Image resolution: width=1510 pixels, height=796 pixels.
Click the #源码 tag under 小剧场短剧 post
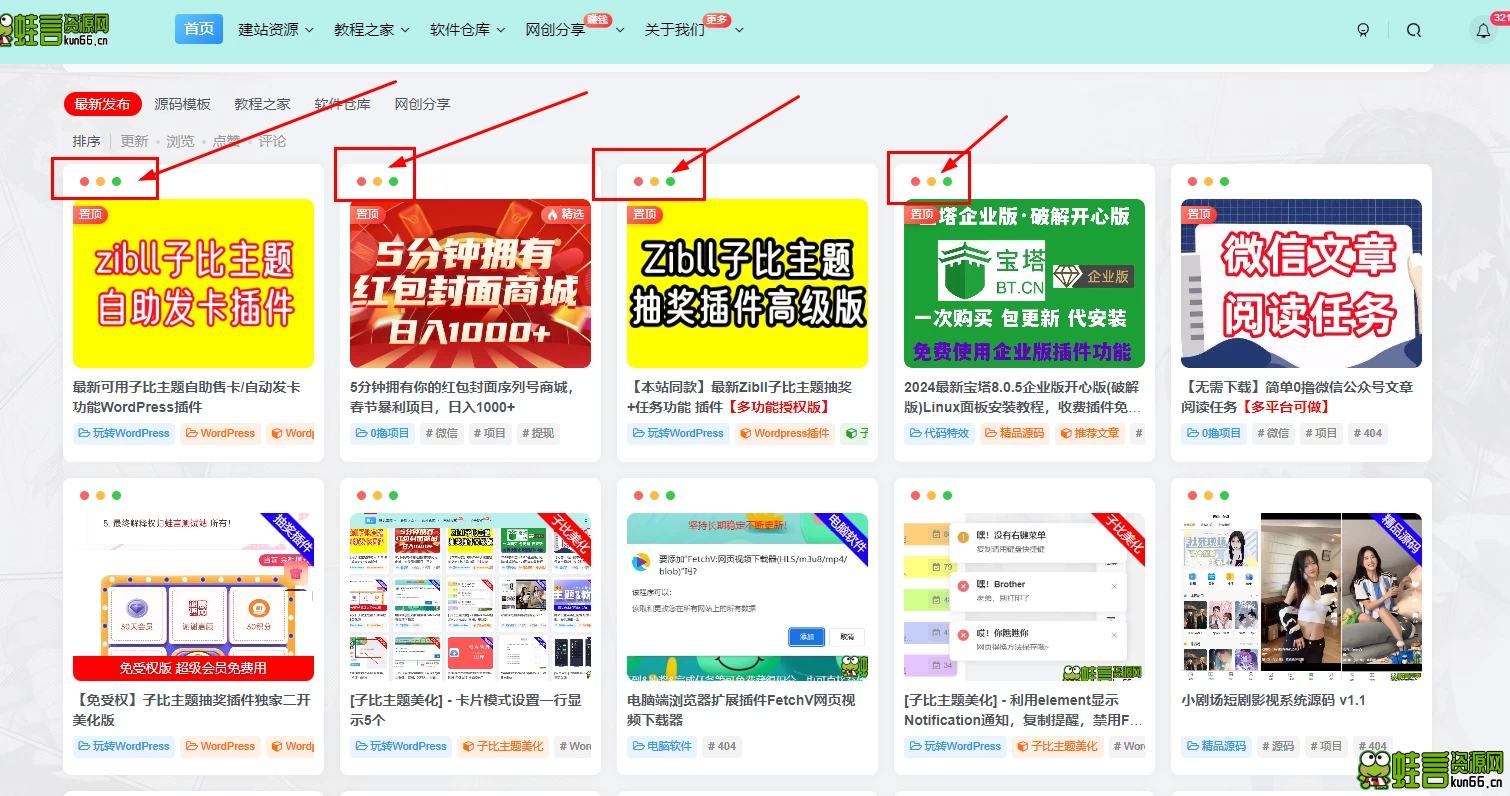pos(1279,746)
